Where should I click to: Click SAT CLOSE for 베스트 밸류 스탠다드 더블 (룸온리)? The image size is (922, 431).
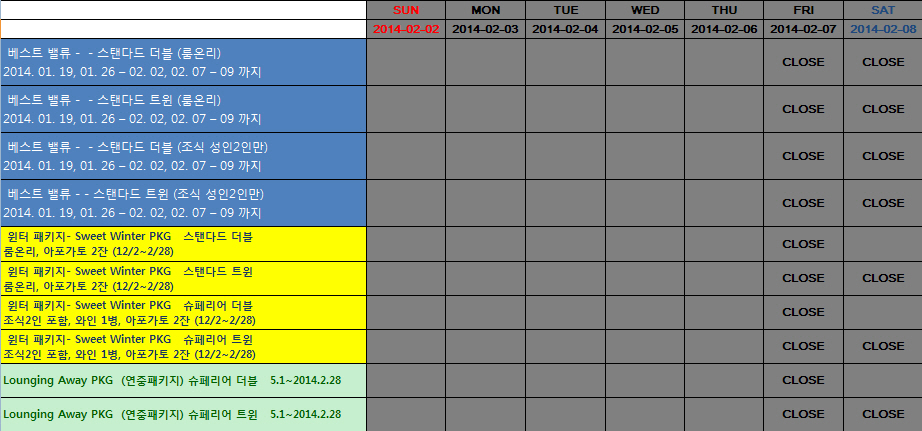click(x=883, y=62)
